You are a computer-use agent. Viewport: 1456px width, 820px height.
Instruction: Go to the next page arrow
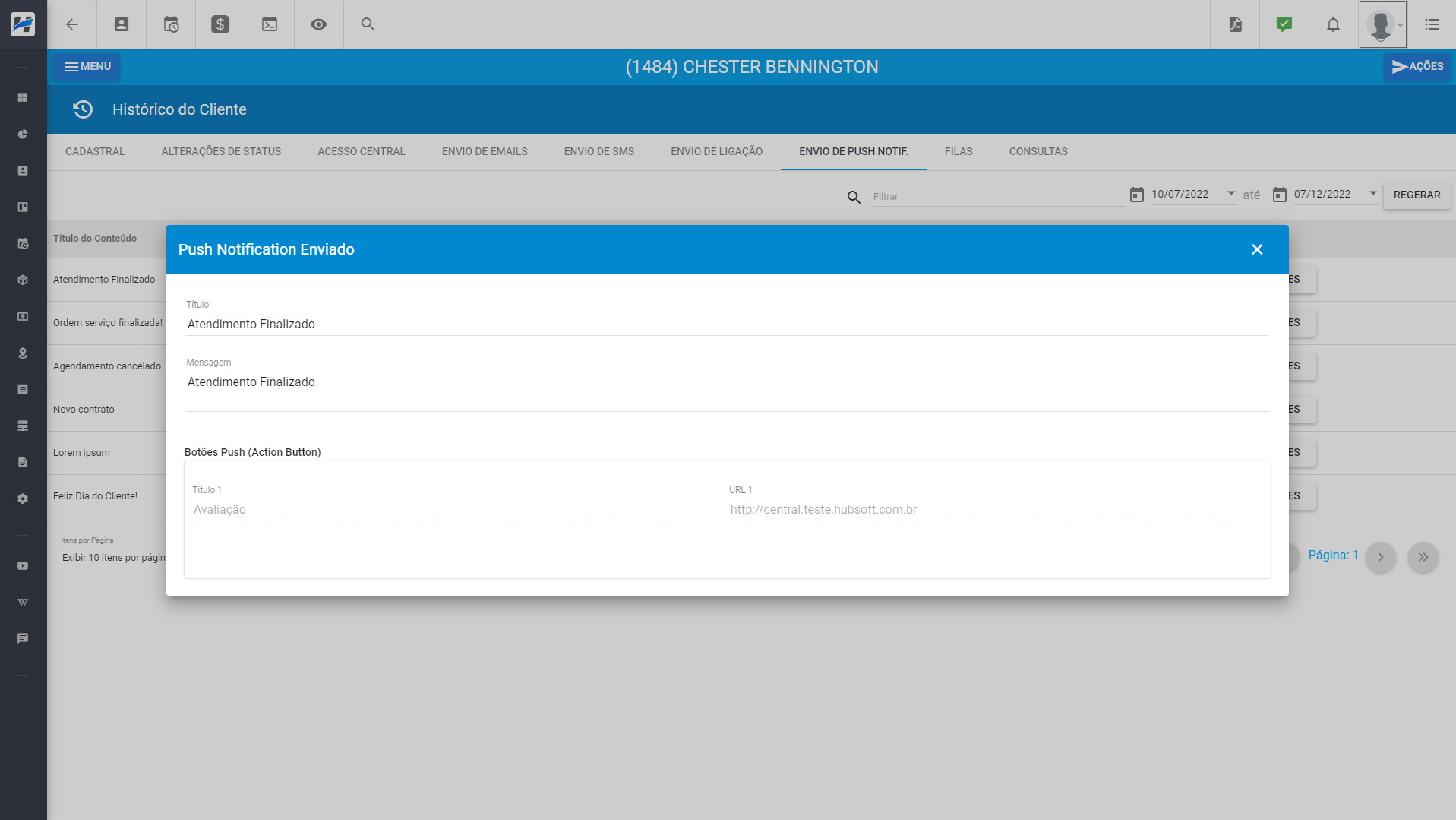pos(1381,557)
